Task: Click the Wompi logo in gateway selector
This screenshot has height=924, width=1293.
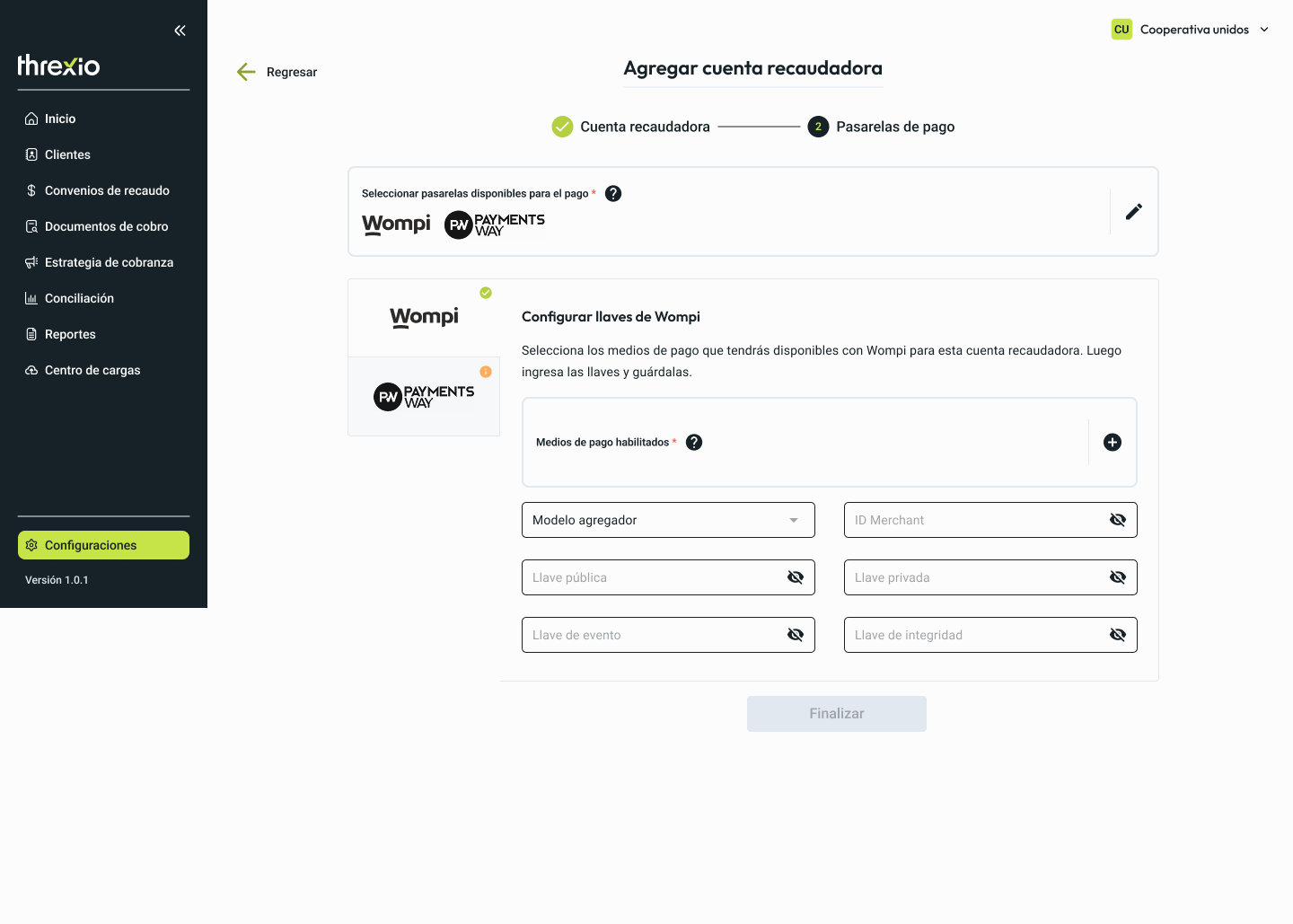Action: 396,224
